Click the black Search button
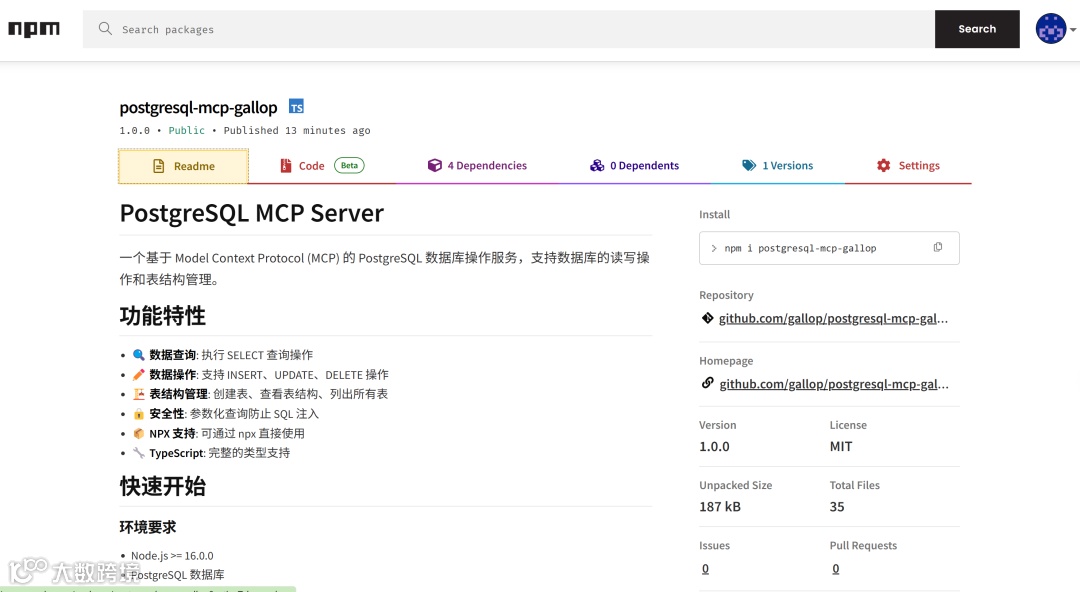The width and height of the screenshot is (1080, 592). pyautogui.click(x=977, y=29)
